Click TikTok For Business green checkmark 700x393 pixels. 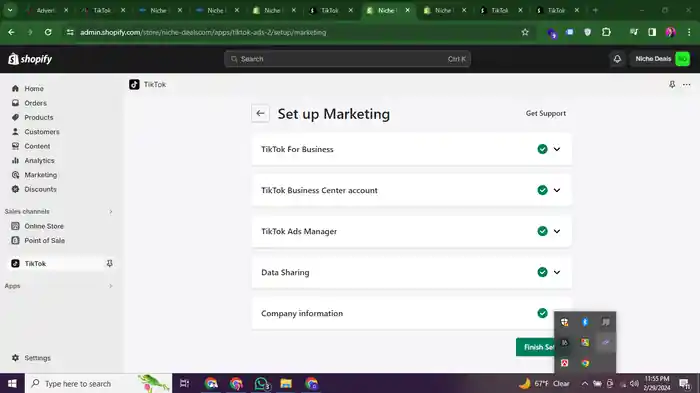542,149
